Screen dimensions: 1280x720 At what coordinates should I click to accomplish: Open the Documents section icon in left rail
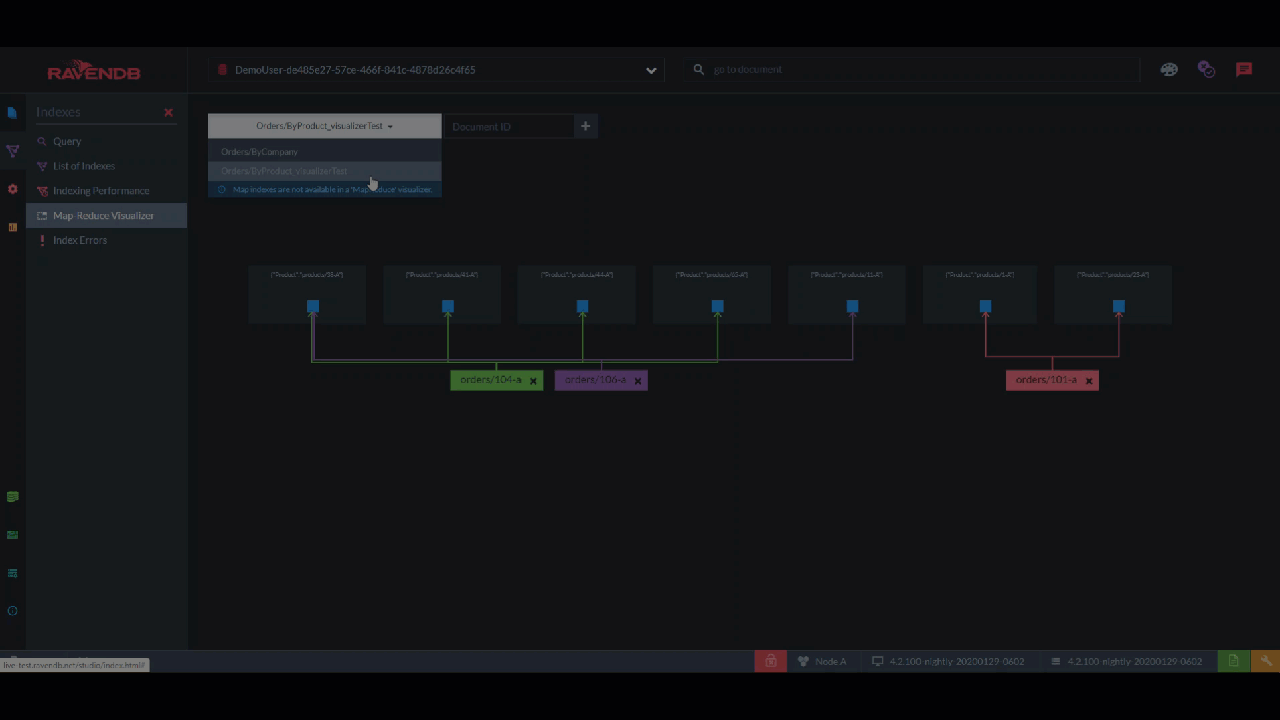(x=12, y=113)
